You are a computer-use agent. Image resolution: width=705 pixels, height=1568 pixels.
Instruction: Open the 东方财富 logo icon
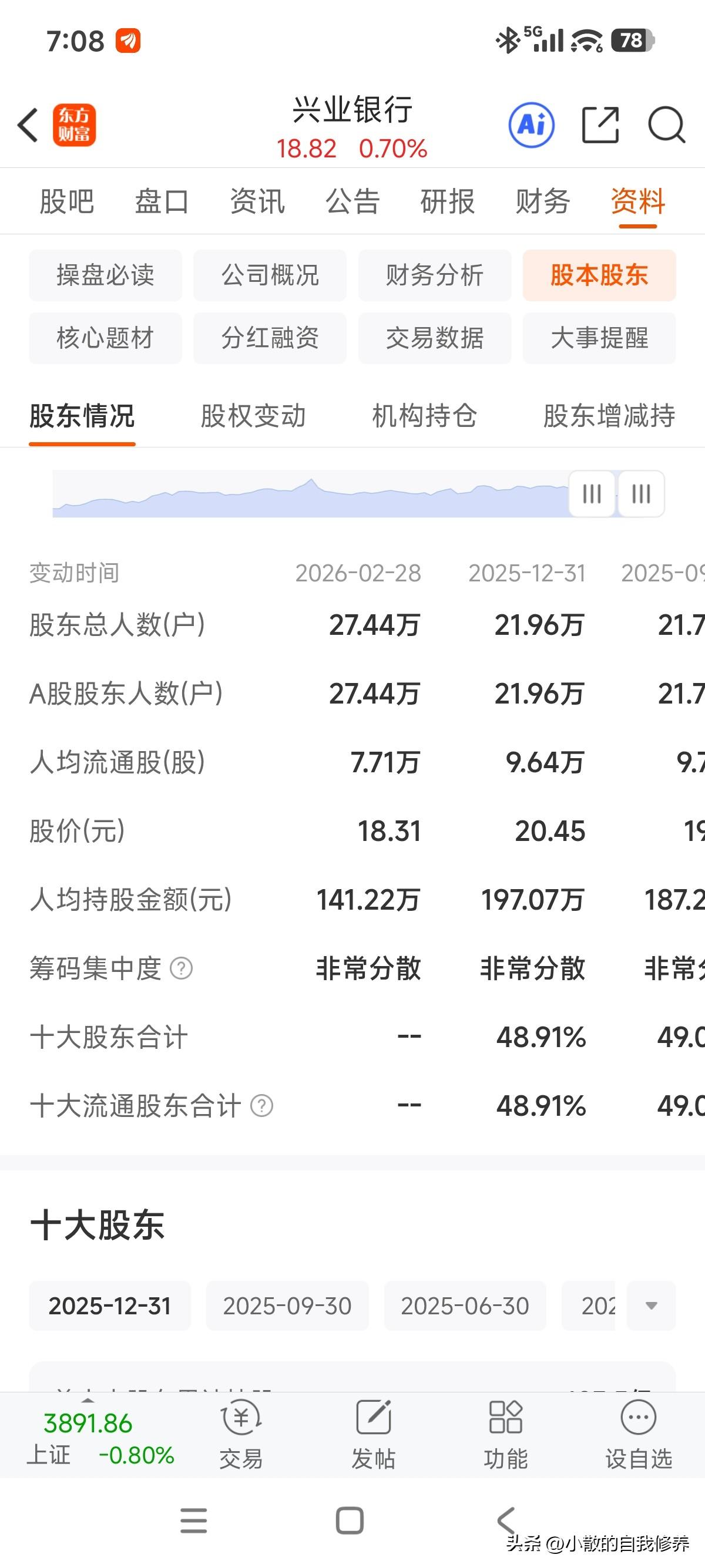[x=74, y=126]
